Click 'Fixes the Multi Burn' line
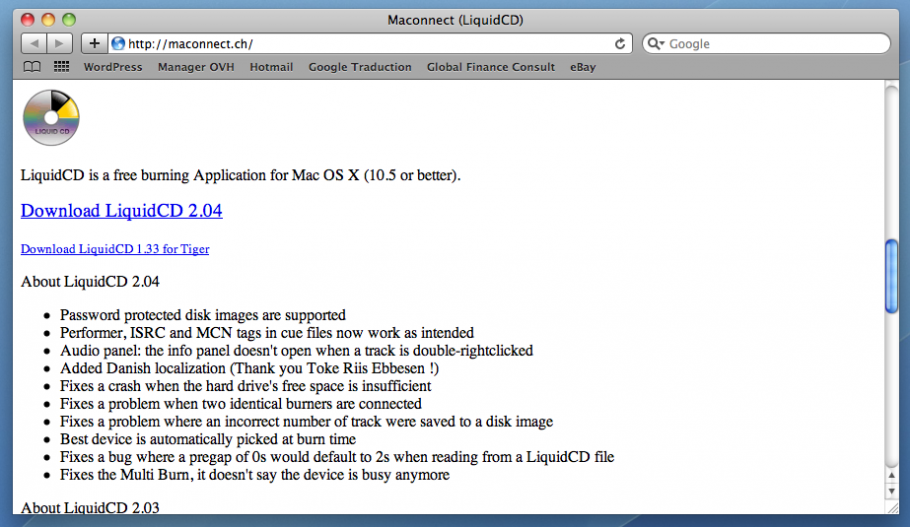Screen dimensions: 910x527 coord(255,475)
